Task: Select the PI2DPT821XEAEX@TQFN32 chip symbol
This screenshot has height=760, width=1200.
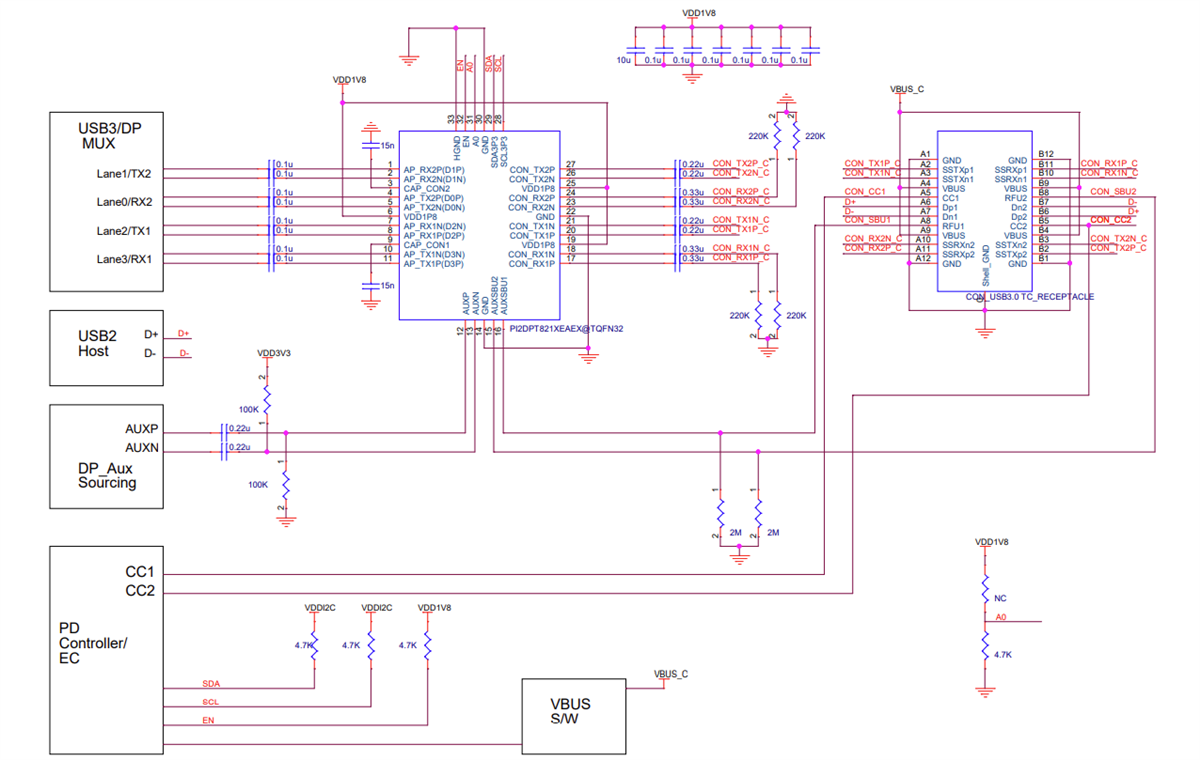Action: pyautogui.click(x=480, y=225)
